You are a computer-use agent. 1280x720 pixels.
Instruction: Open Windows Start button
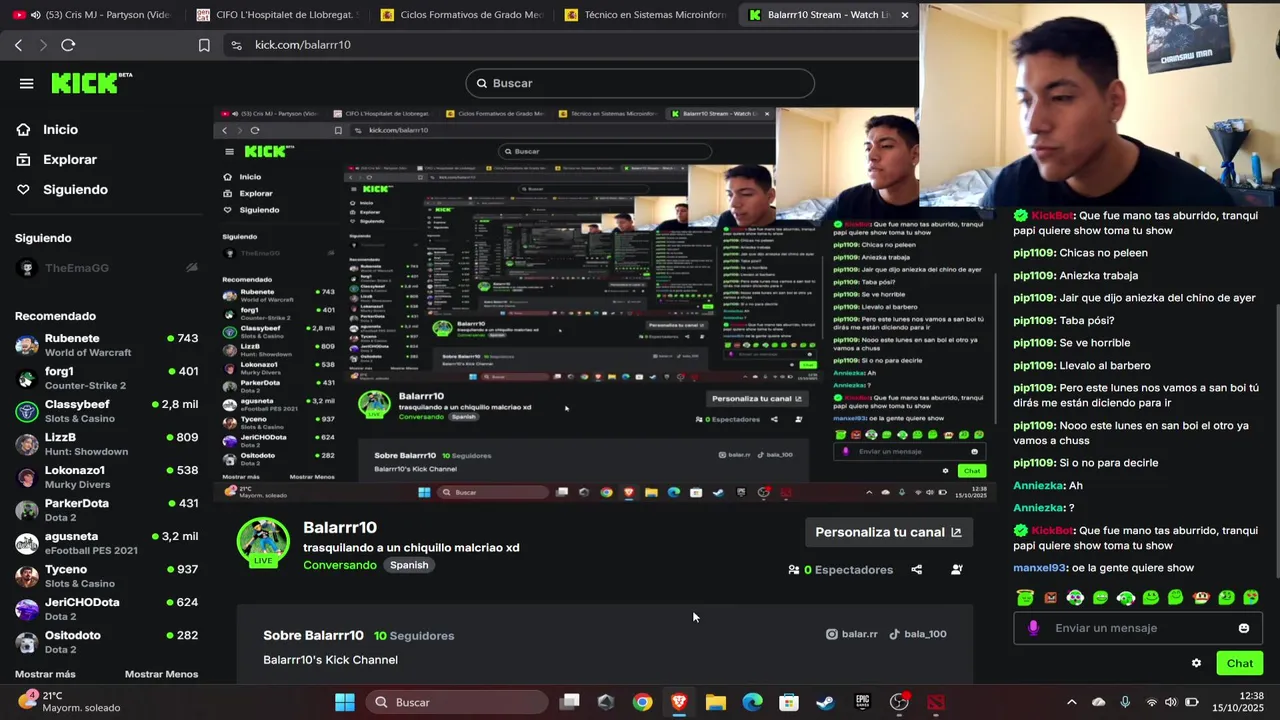click(x=344, y=702)
